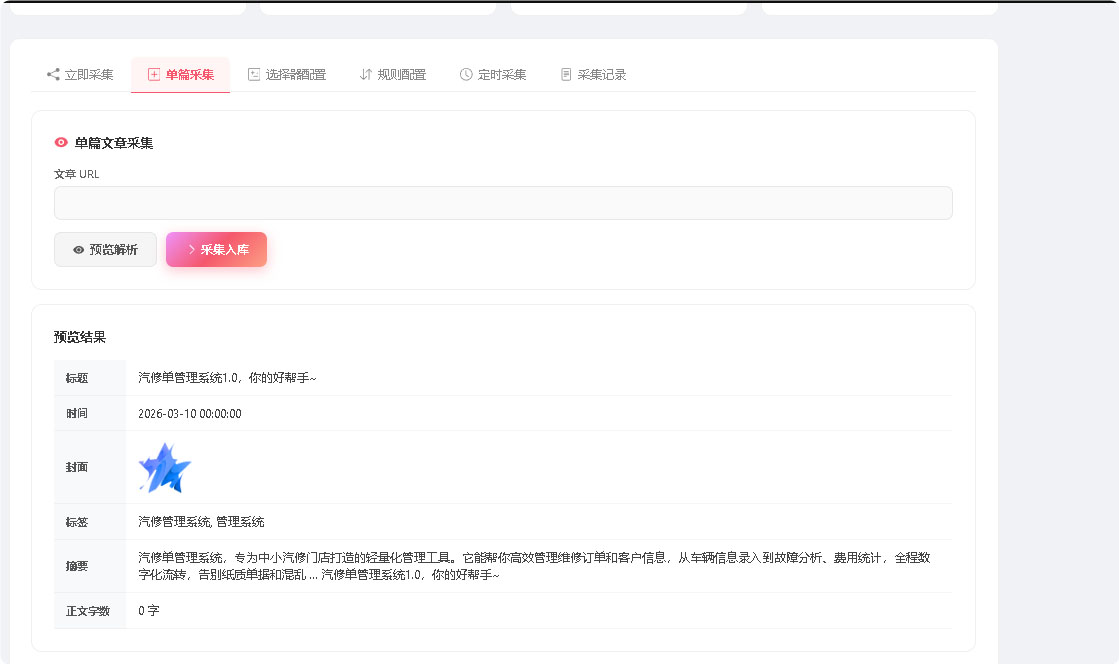The height and width of the screenshot is (664, 1119).
Task: Go to 定时采集 tab
Action: [x=492, y=74]
